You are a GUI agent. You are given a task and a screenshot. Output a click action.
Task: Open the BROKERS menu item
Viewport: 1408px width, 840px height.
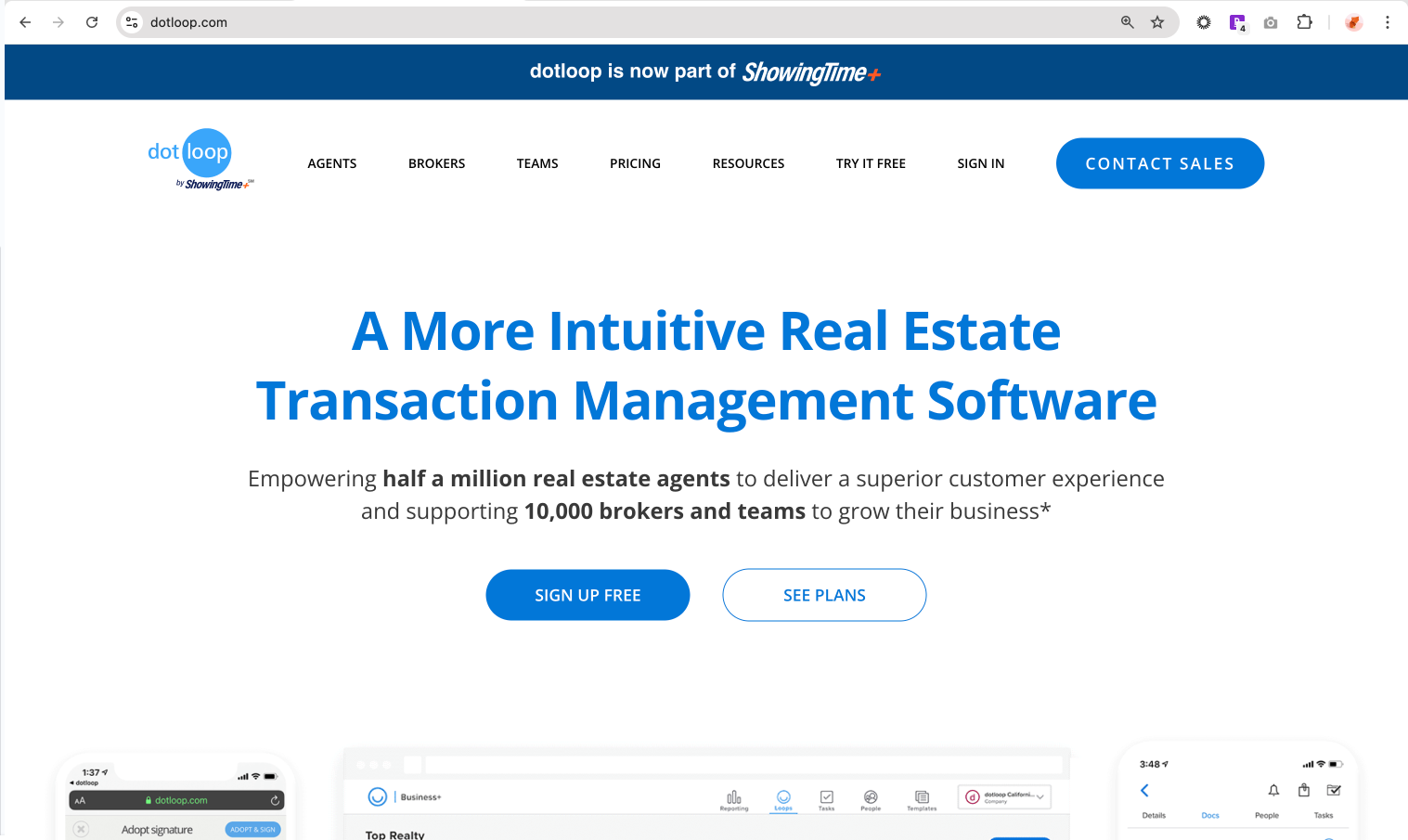[436, 163]
